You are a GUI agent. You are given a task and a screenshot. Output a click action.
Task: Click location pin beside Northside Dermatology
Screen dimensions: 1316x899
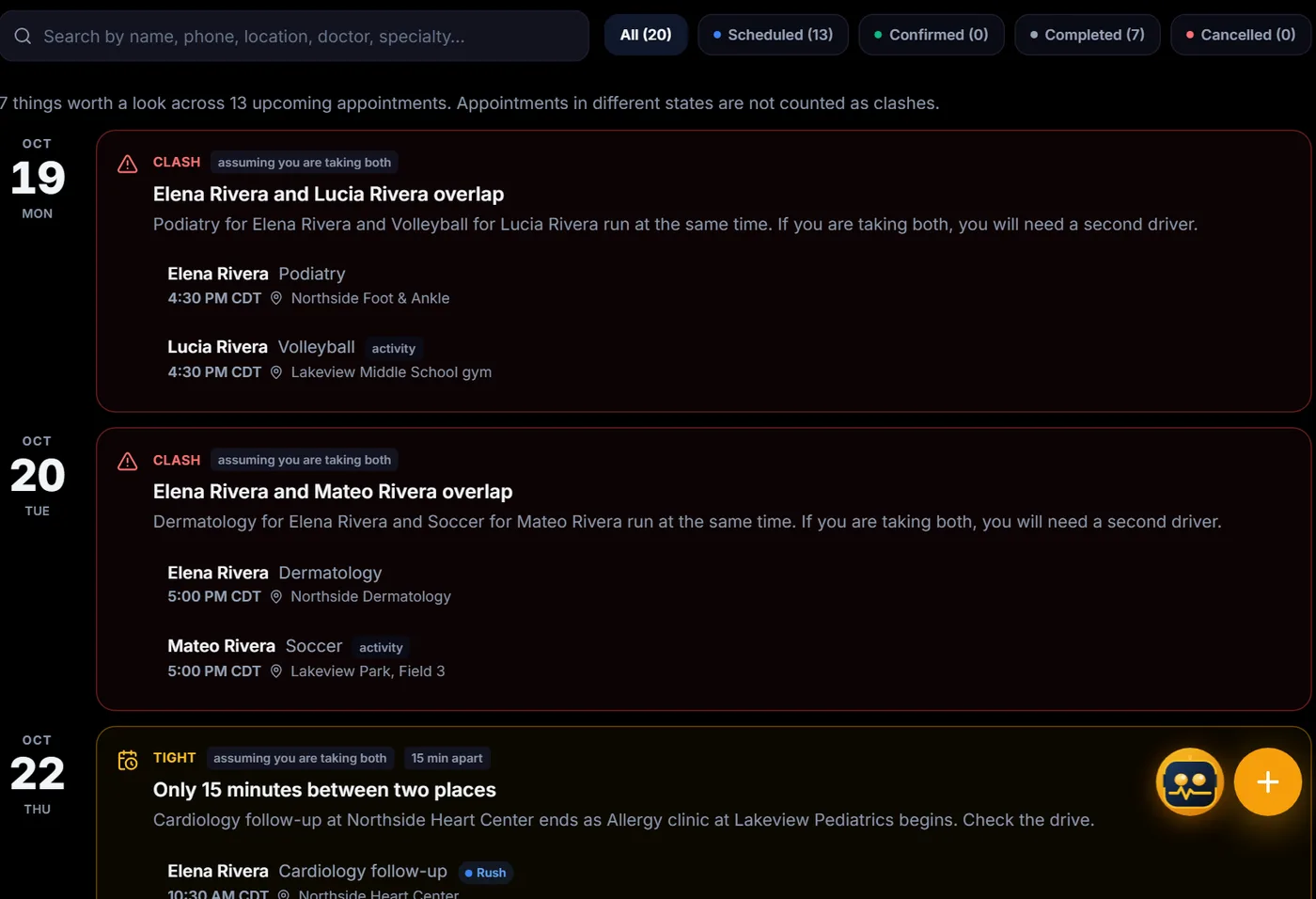tap(276, 596)
